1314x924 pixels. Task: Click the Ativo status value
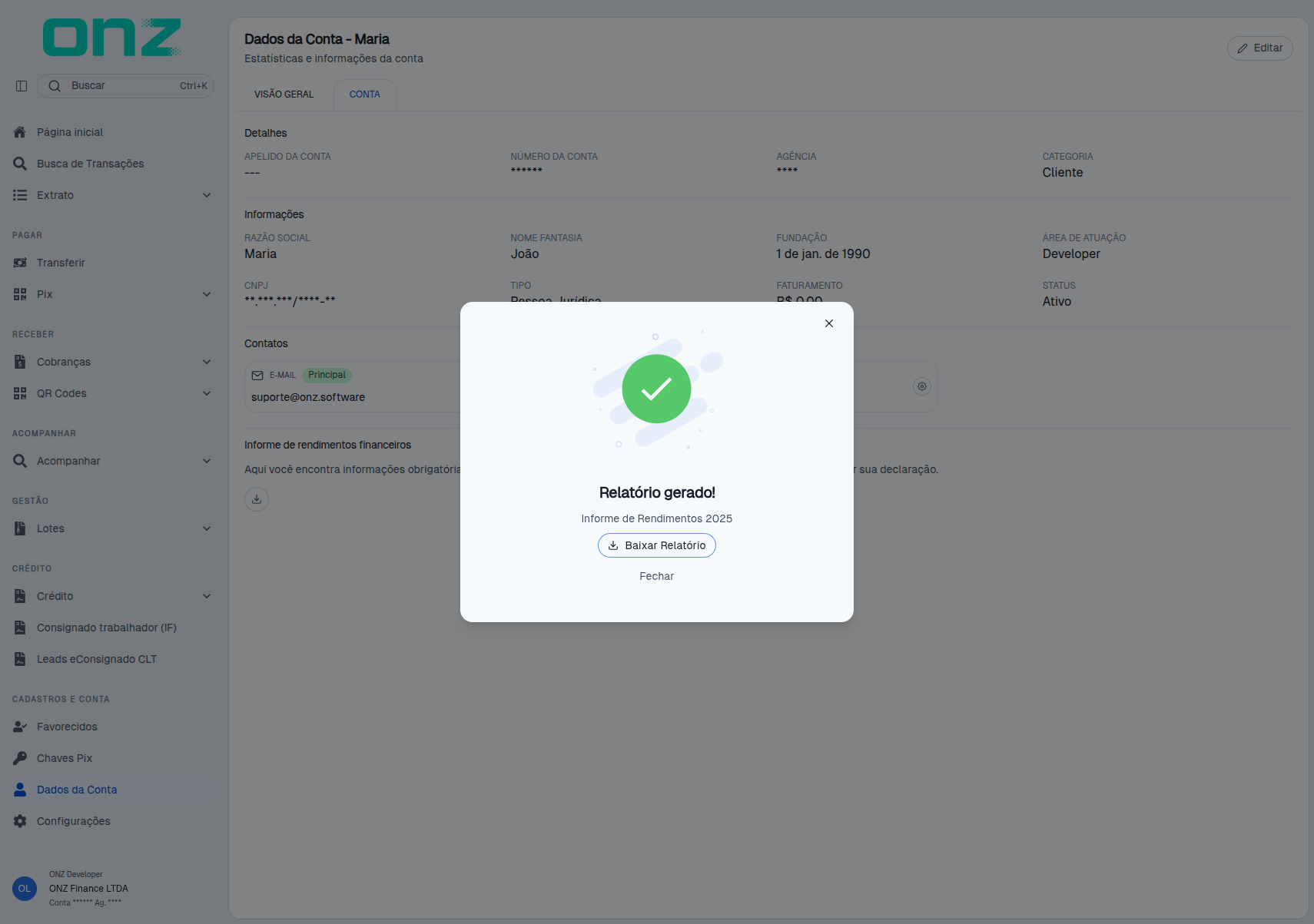click(1057, 302)
